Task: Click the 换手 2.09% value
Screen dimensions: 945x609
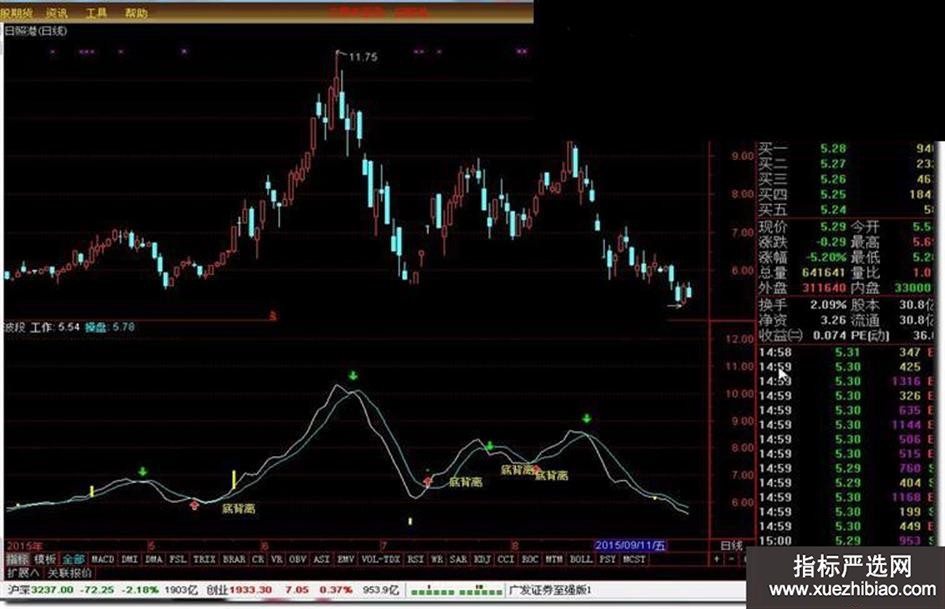Action: 827,305
